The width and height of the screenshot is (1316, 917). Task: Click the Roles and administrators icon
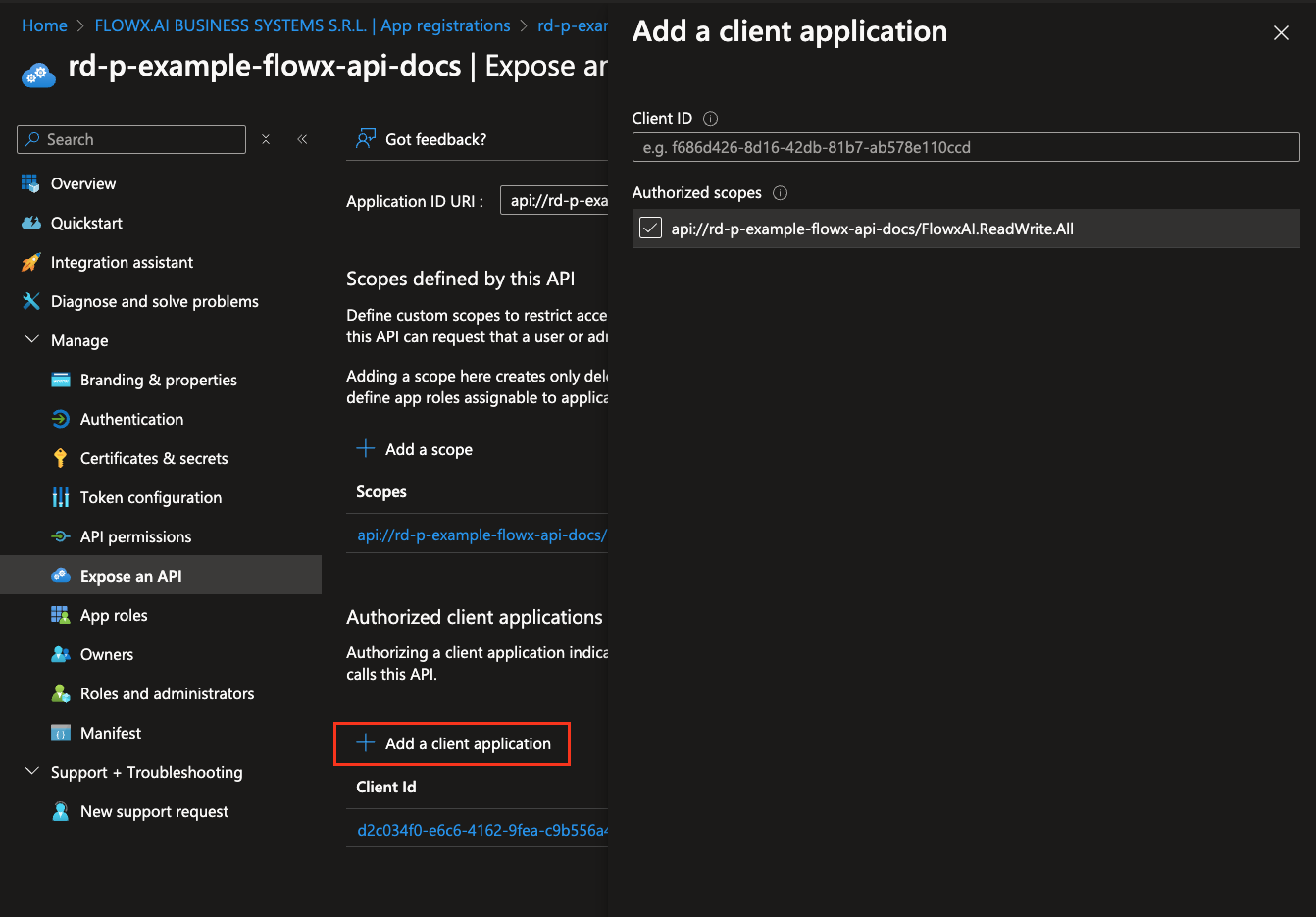[x=61, y=693]
